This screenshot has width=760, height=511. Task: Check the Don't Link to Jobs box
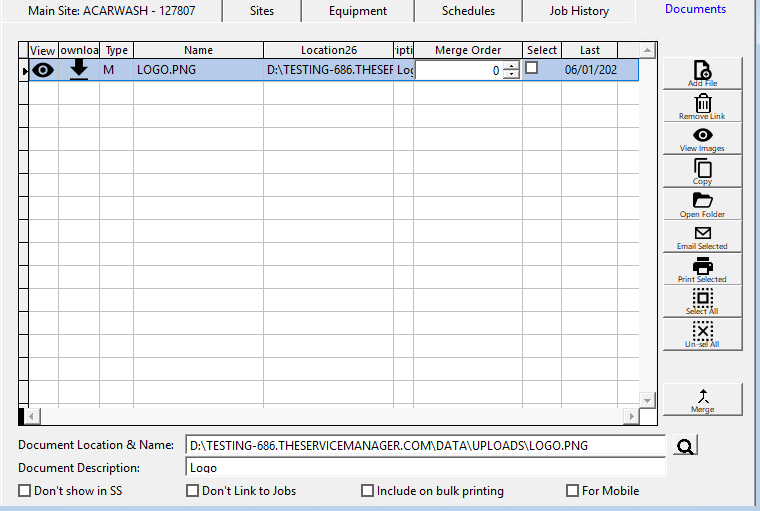point(193,491)
